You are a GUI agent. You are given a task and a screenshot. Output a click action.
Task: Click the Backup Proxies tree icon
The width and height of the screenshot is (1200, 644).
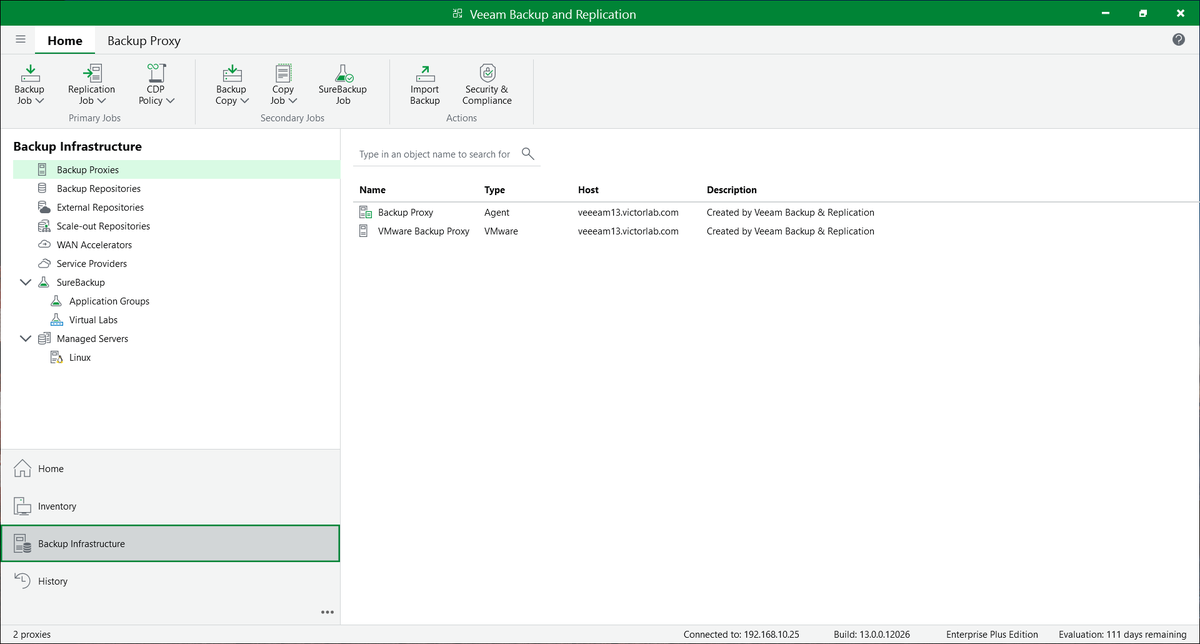[42, 170]
